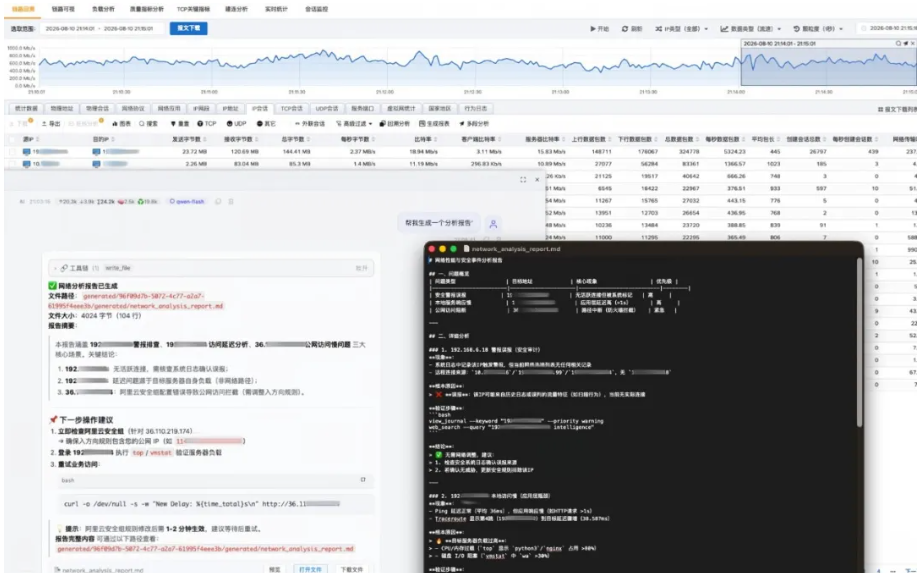Open the 会话监控 top tab
The width and height of the screenshot is (921, 573).
pos(317,9)
